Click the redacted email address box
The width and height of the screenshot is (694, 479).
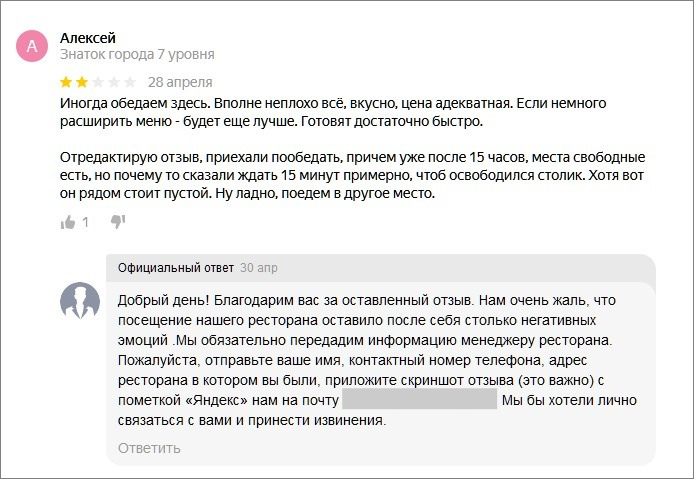[x=420, y=399]
